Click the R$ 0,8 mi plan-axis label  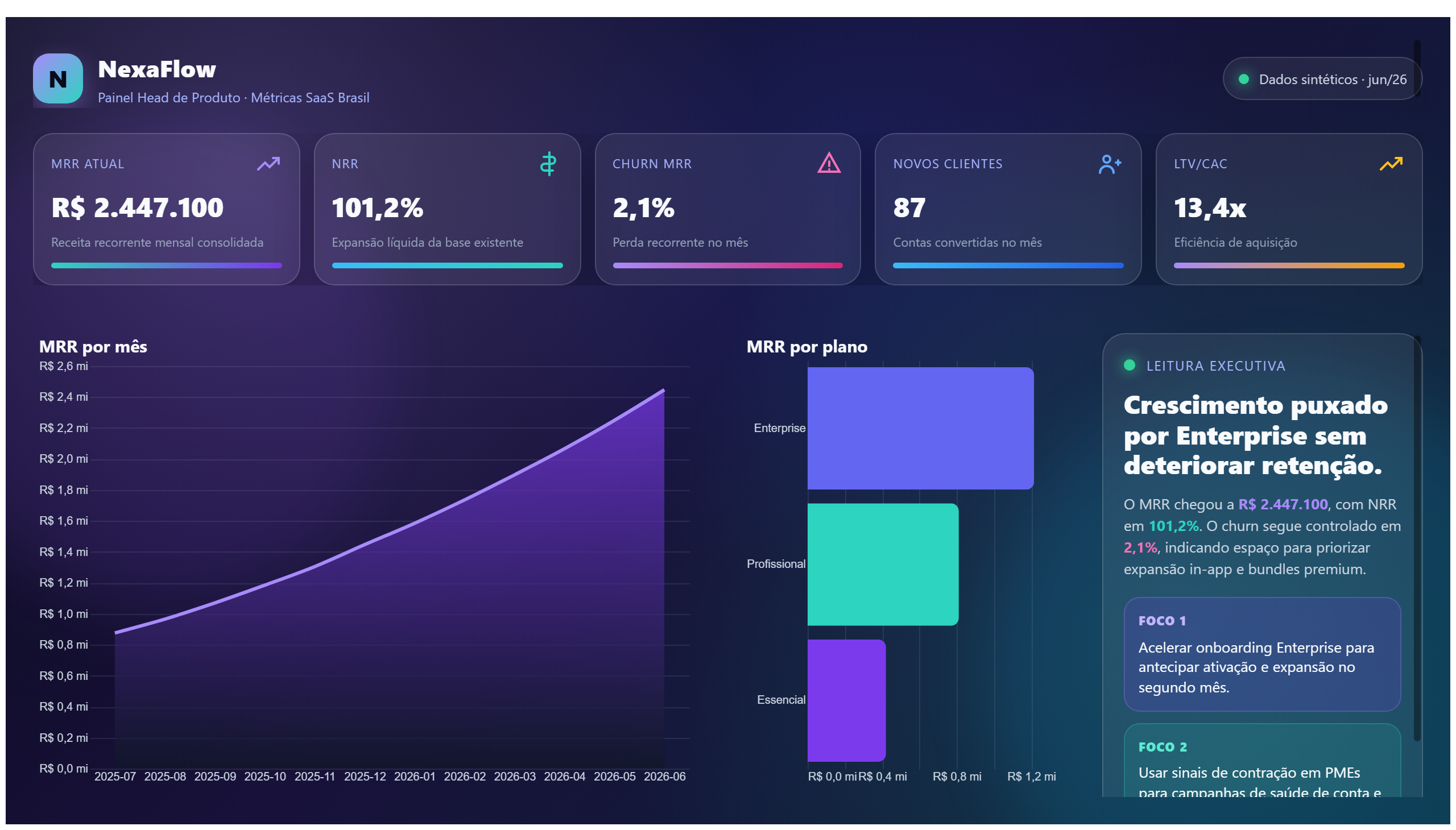pos(957,777)
